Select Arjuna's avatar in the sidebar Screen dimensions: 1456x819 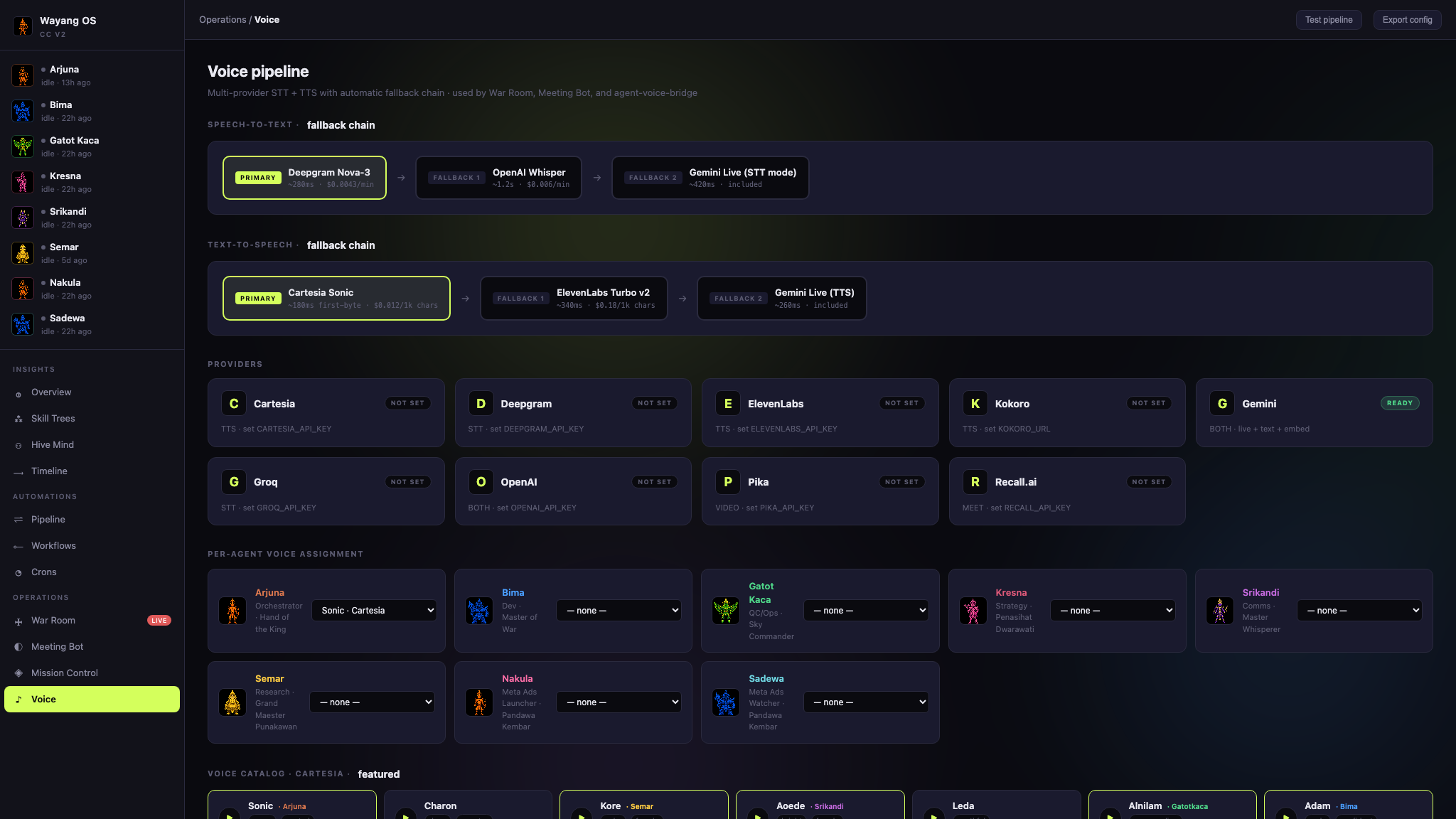coord(23,75)
